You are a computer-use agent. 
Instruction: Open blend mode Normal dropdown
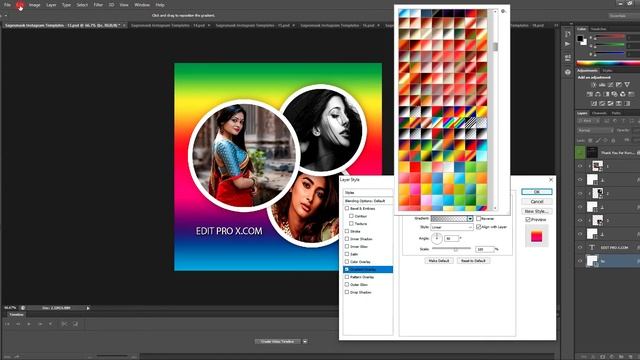click(595, 131)
